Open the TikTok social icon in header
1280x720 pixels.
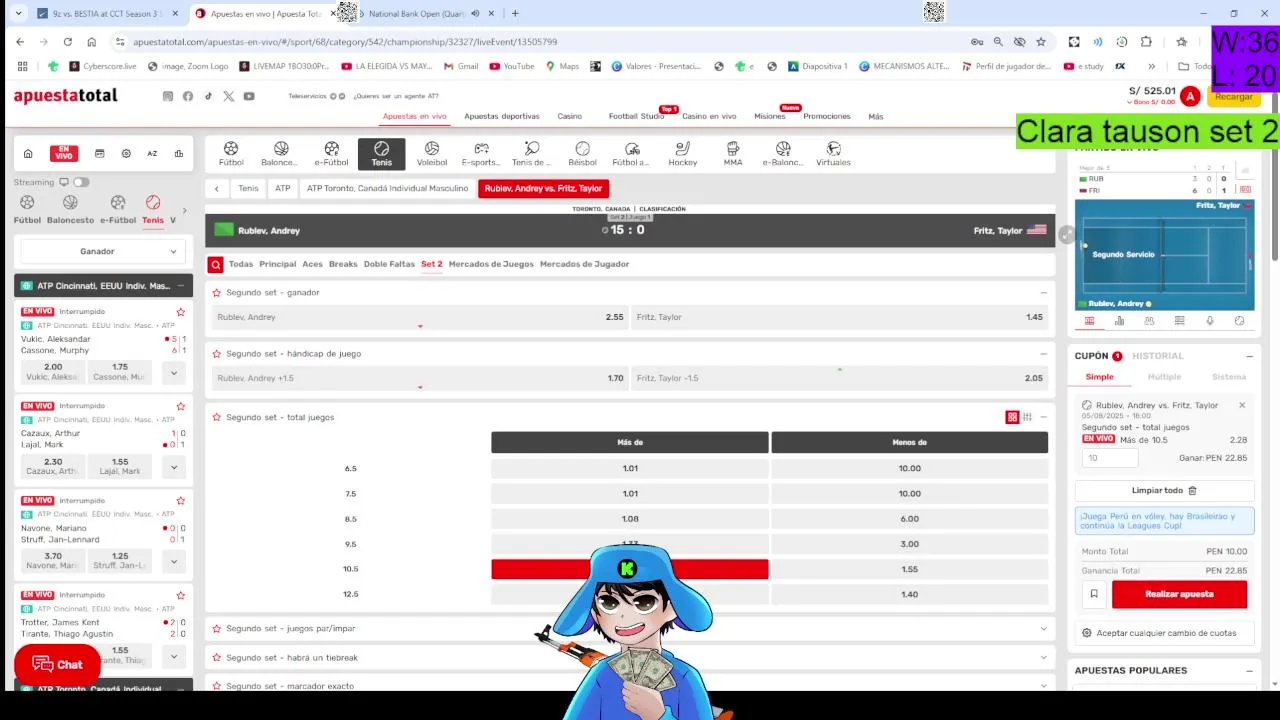click(x=208, y=96)
